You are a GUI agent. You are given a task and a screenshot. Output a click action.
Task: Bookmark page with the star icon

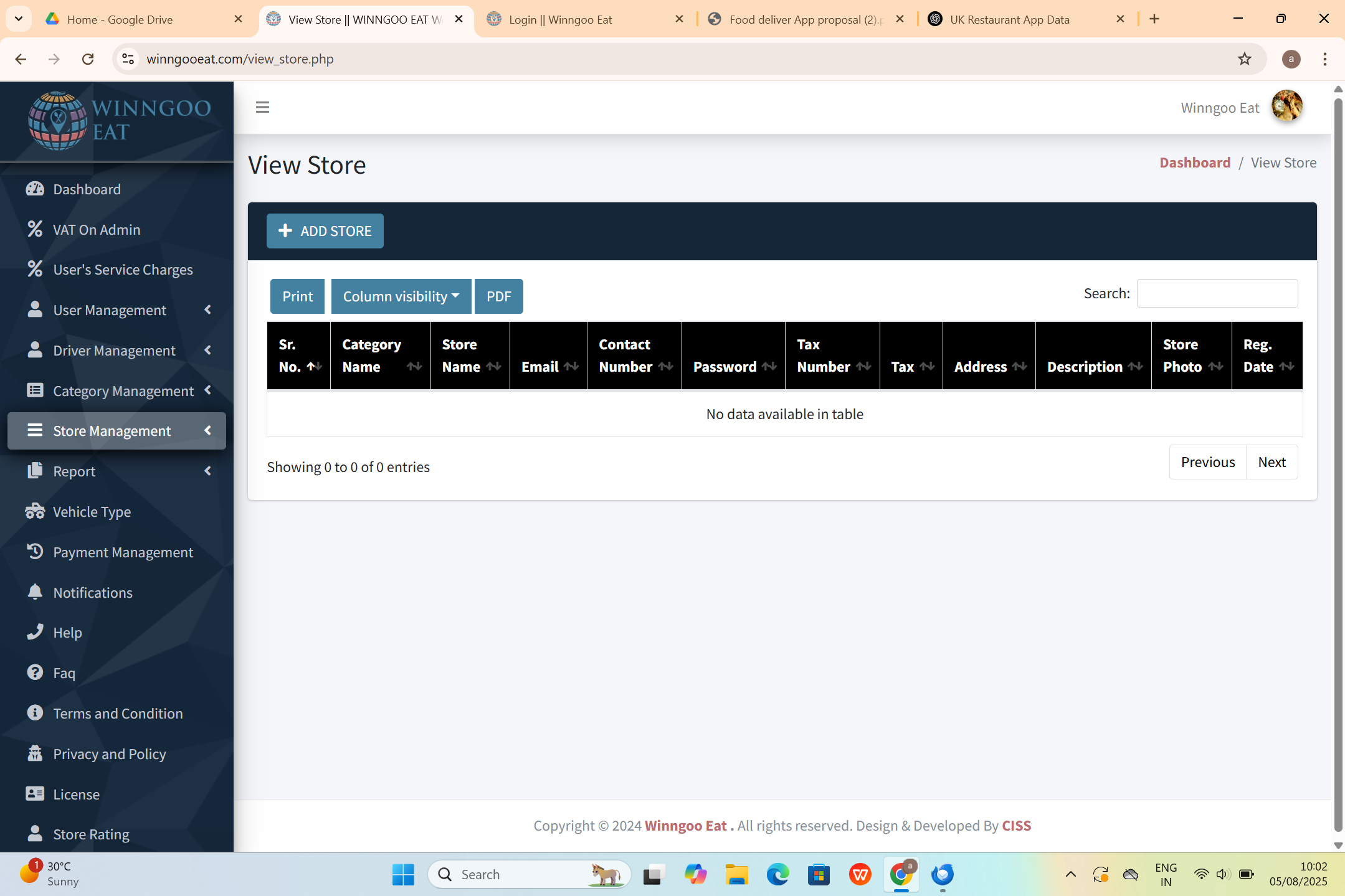click(x=1244, y=59)
